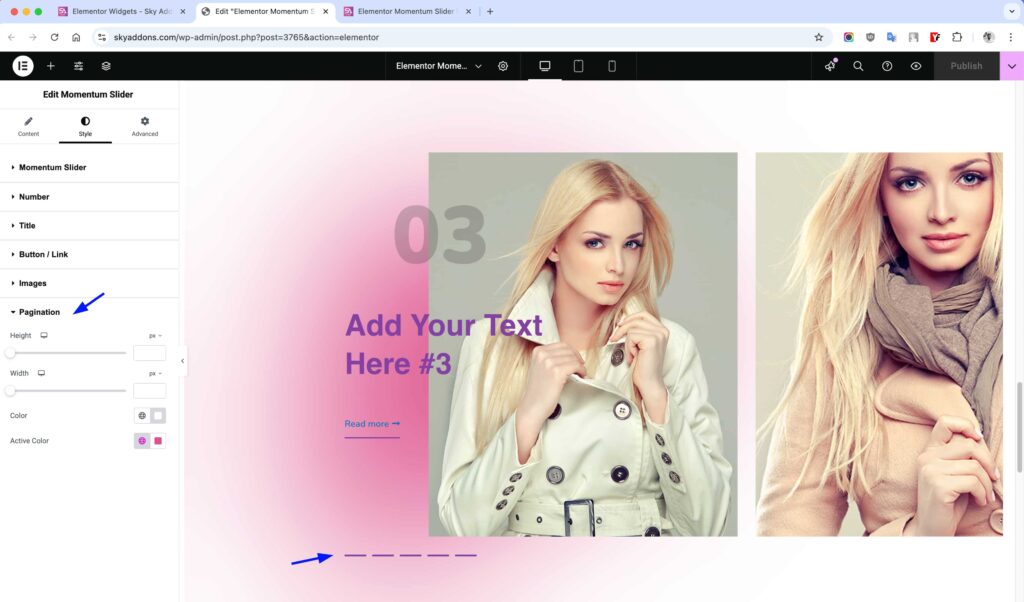Open the browser tab search dropdown

pos(1012,11)
